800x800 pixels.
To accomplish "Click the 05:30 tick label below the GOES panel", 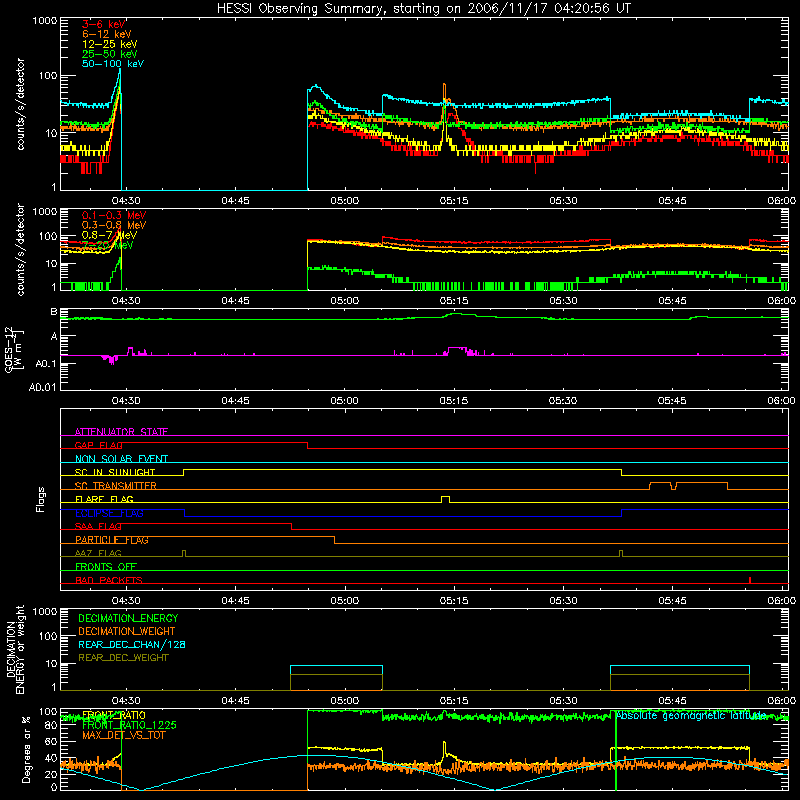I will (563, 401).
